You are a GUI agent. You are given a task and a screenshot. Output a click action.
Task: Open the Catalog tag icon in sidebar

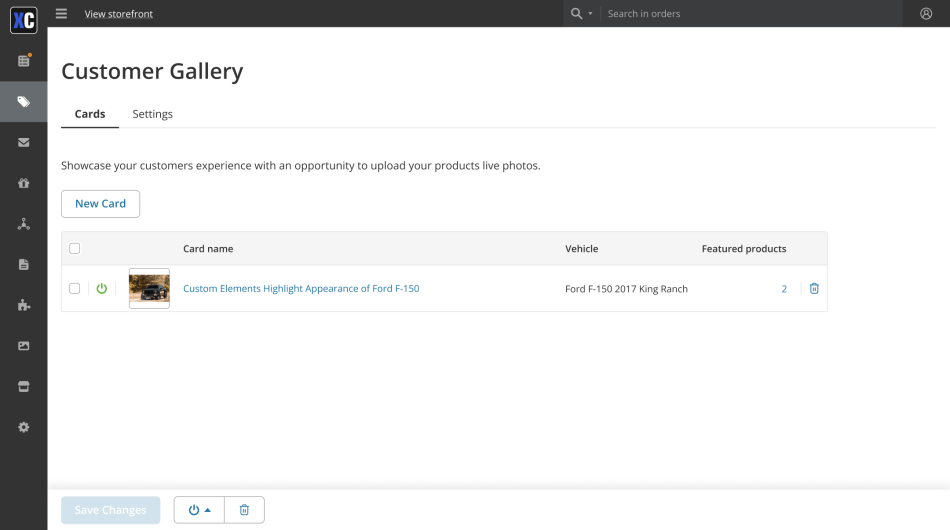pyautogui.click(x=23, y=102)
